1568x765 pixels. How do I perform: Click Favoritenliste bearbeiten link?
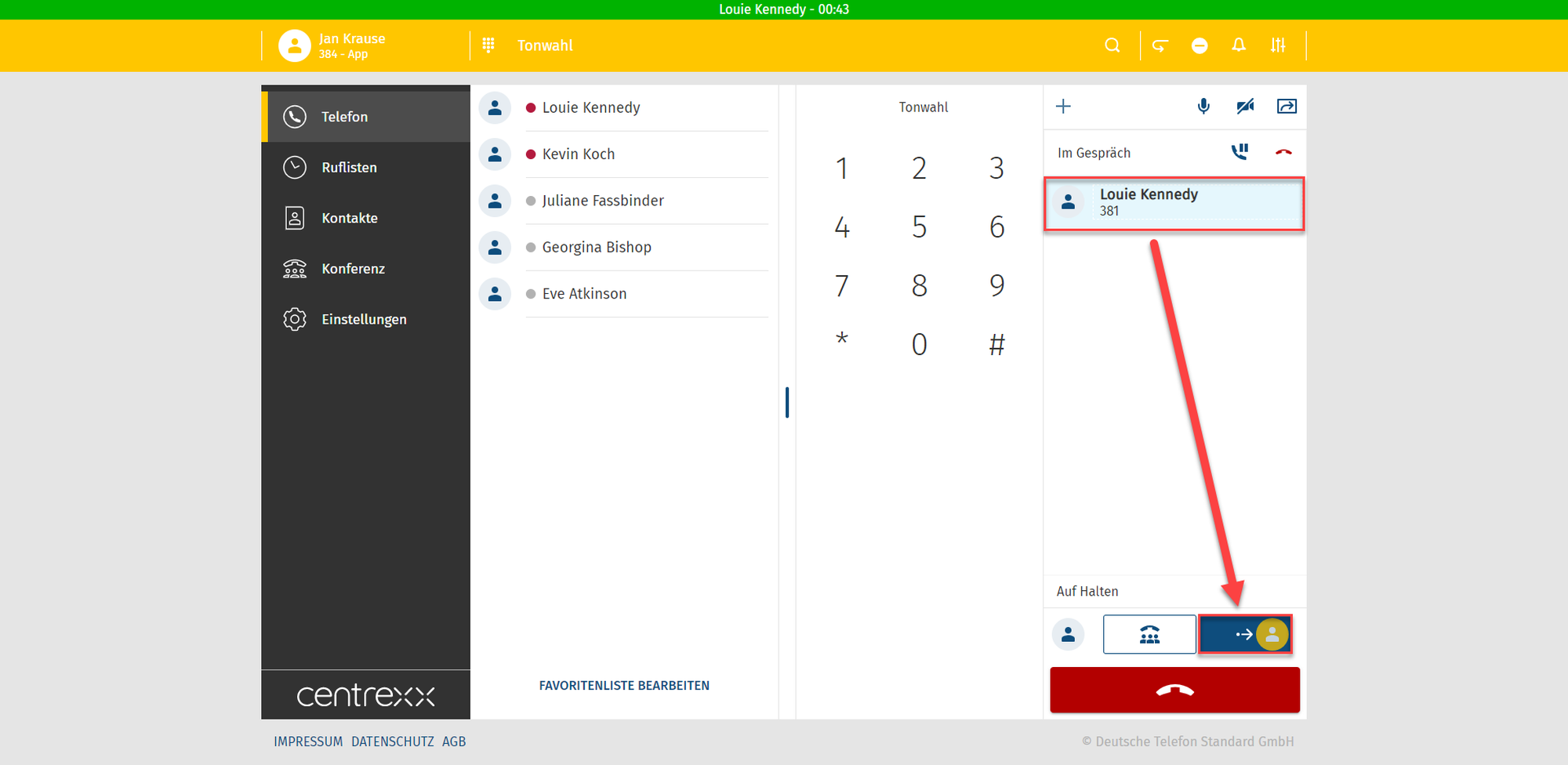pos(624,685)
